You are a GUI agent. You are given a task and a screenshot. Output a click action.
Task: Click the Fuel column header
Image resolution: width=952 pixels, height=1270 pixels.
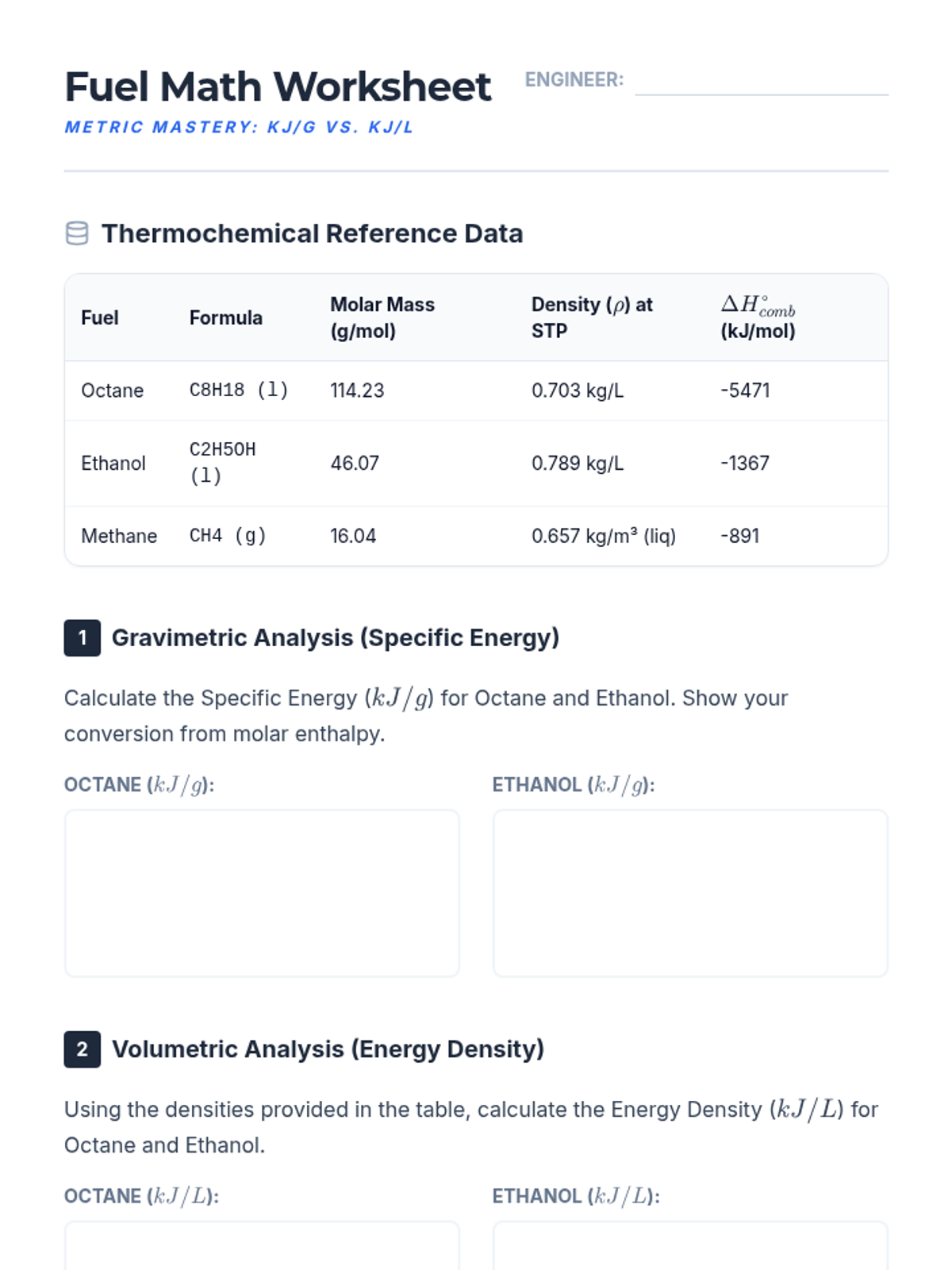[100, 317]
